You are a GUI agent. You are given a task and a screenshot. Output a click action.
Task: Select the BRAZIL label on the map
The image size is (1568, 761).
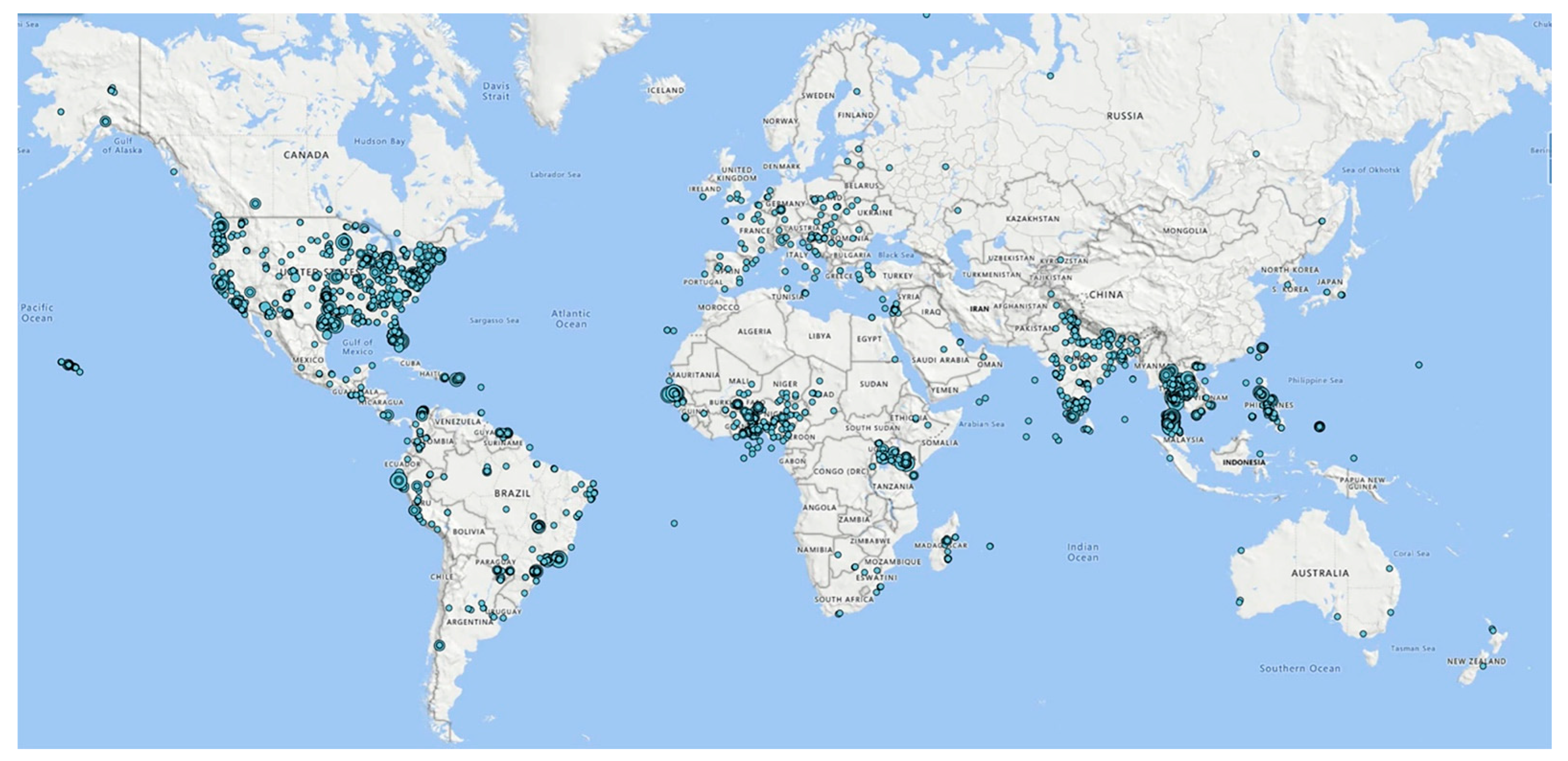512,493
